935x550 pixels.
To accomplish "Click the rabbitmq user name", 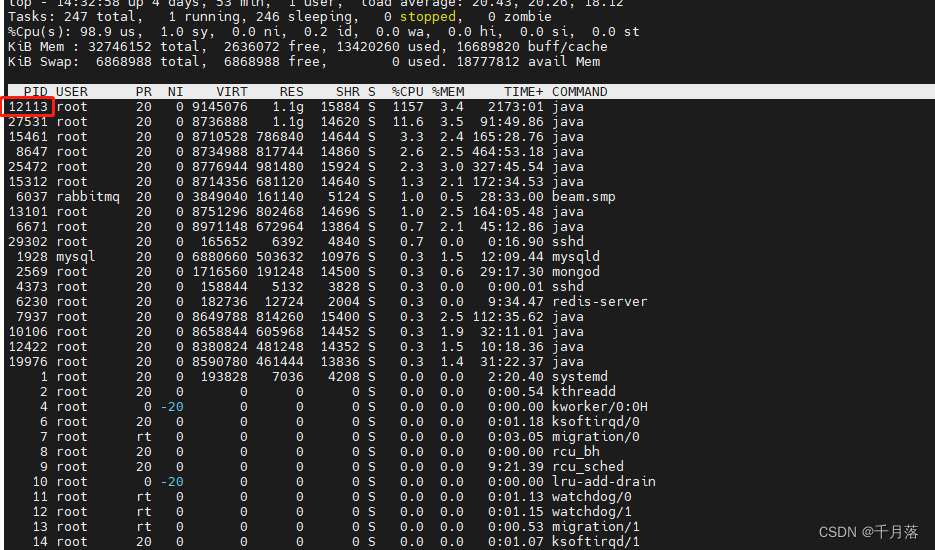I will 88,197.
